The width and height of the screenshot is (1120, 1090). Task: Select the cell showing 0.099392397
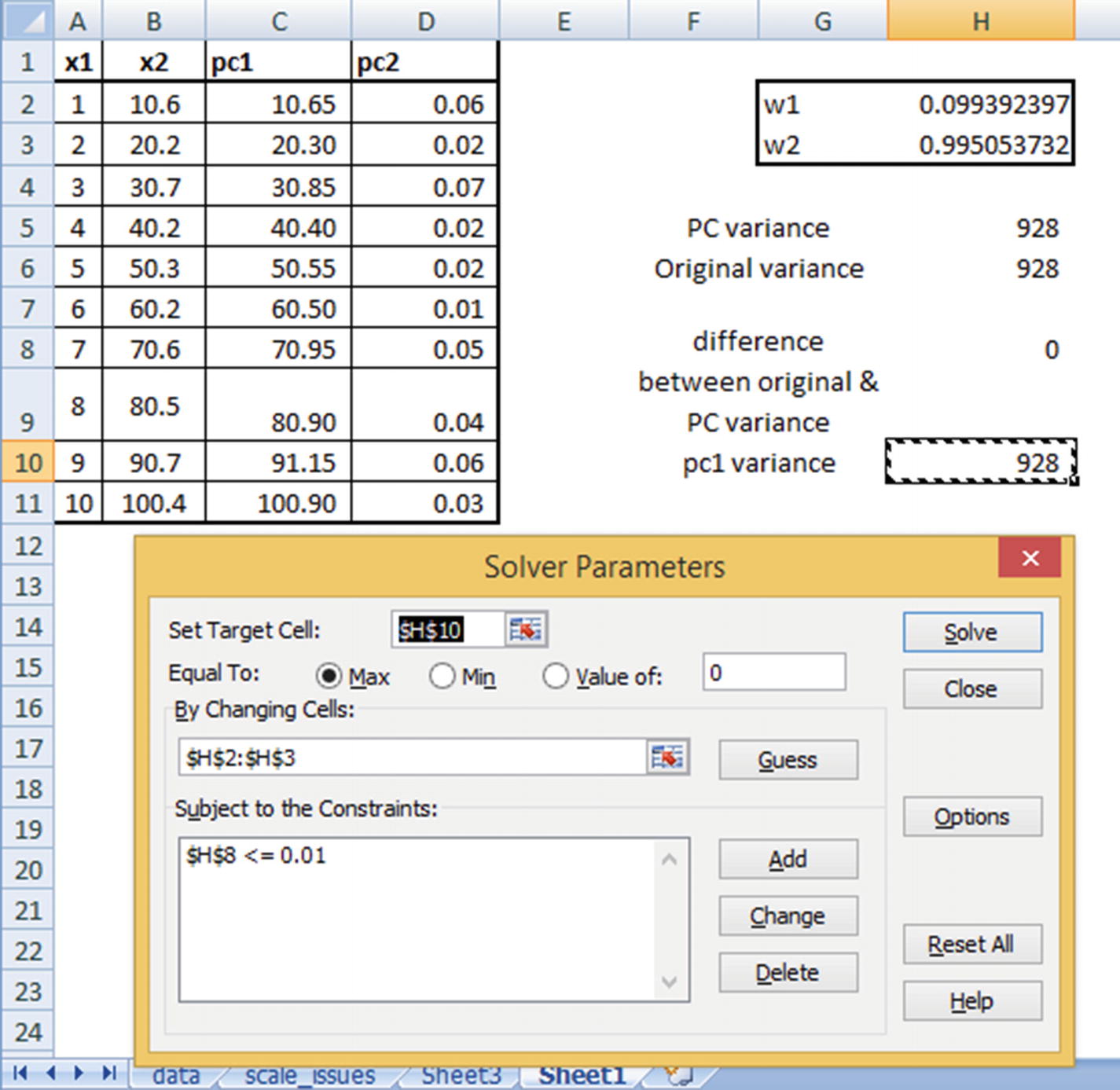click(x=980, y=104)
